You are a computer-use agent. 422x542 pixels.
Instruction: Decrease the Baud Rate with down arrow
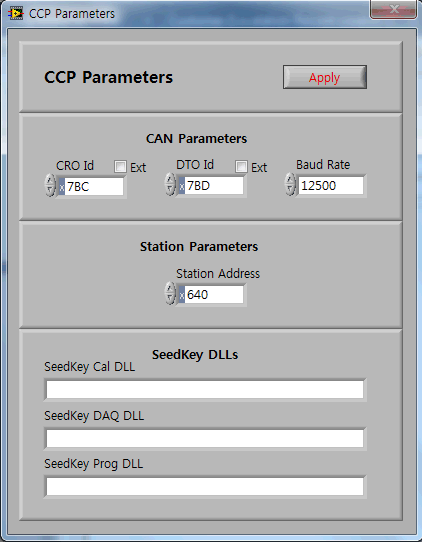[x=290, y=190]
